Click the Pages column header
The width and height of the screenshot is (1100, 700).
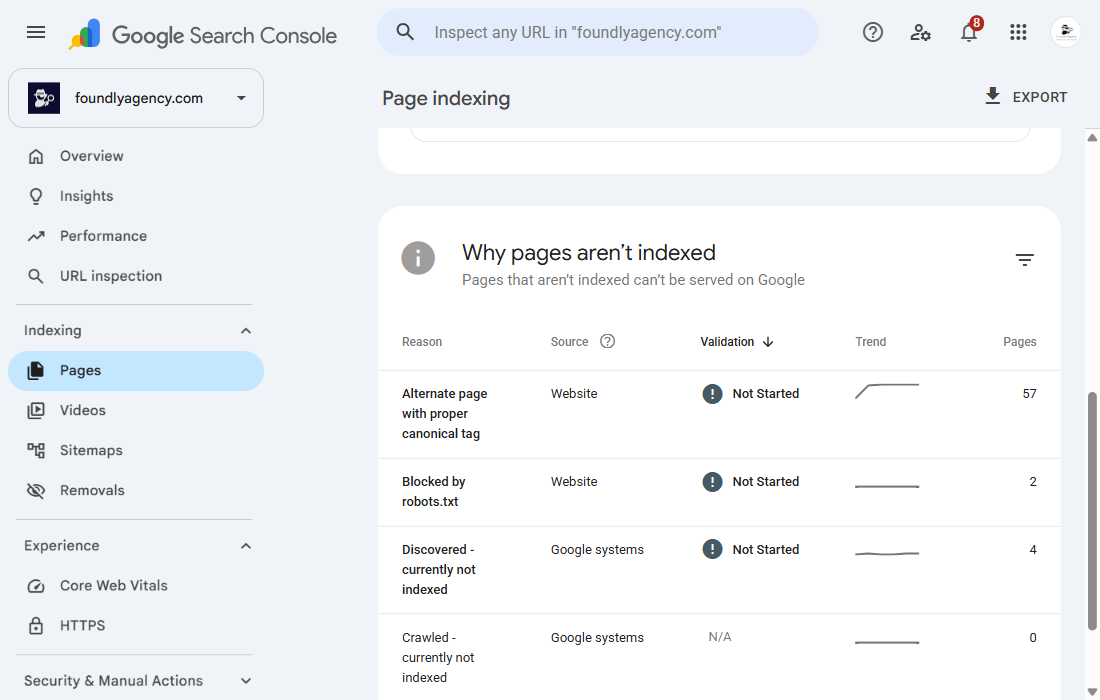coord(1019,342)
